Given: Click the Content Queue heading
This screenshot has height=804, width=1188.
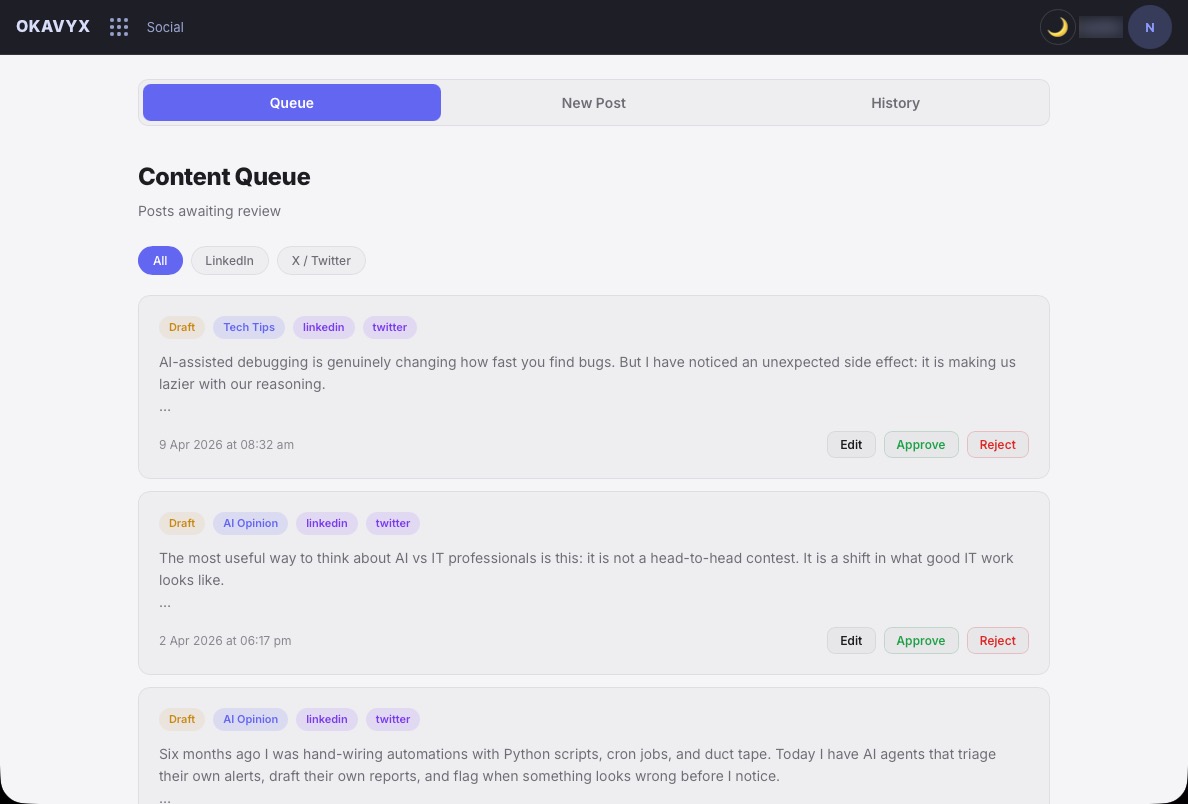Looking at the screenshot, I should pyautogui.click(x=224, y=177).
